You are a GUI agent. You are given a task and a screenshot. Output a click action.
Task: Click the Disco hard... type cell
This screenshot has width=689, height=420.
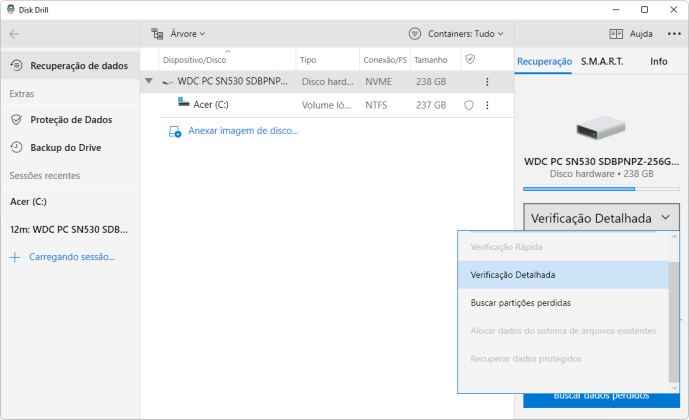point(327,82)
